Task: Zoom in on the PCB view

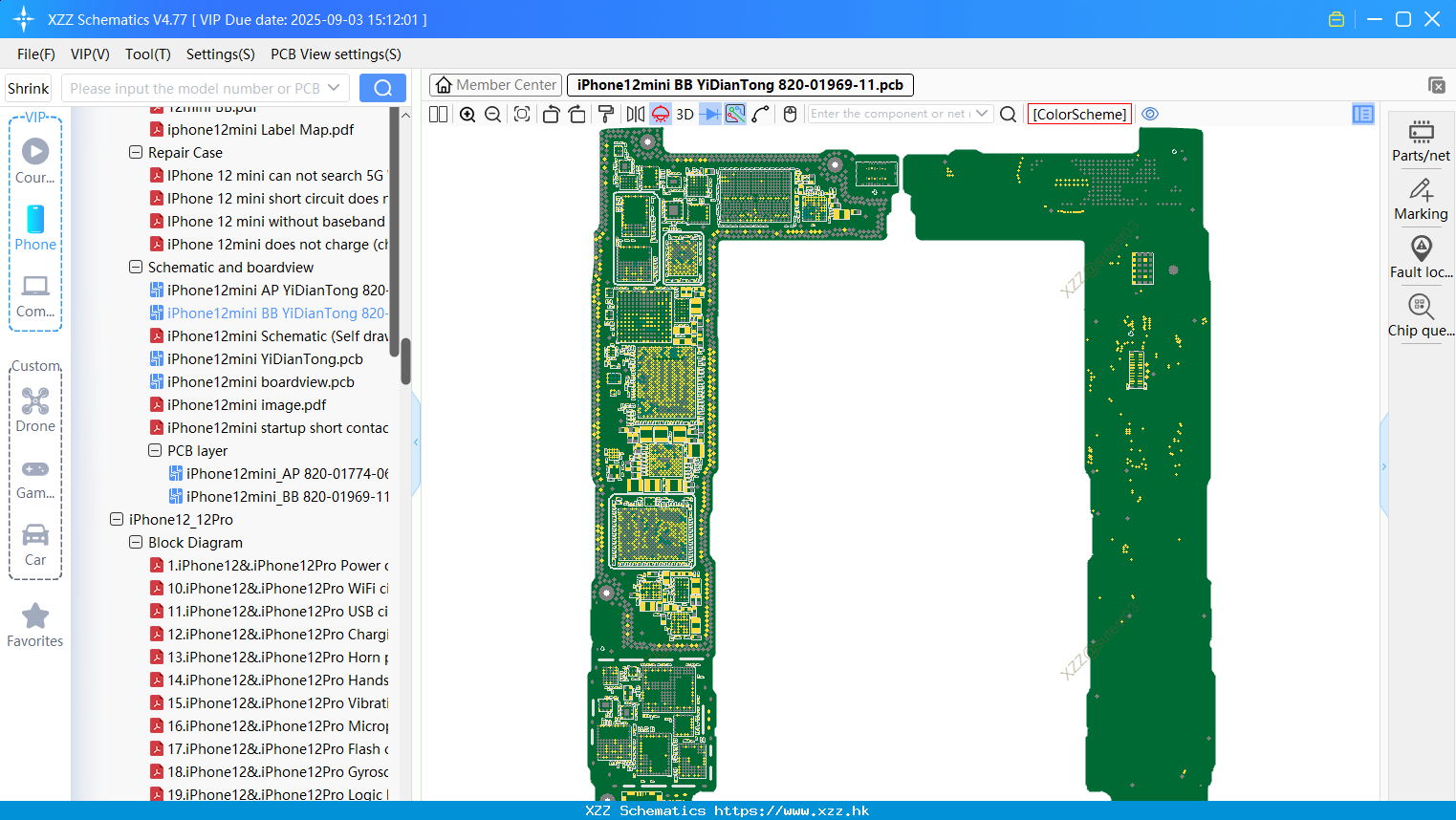Action: click(467, 114)
